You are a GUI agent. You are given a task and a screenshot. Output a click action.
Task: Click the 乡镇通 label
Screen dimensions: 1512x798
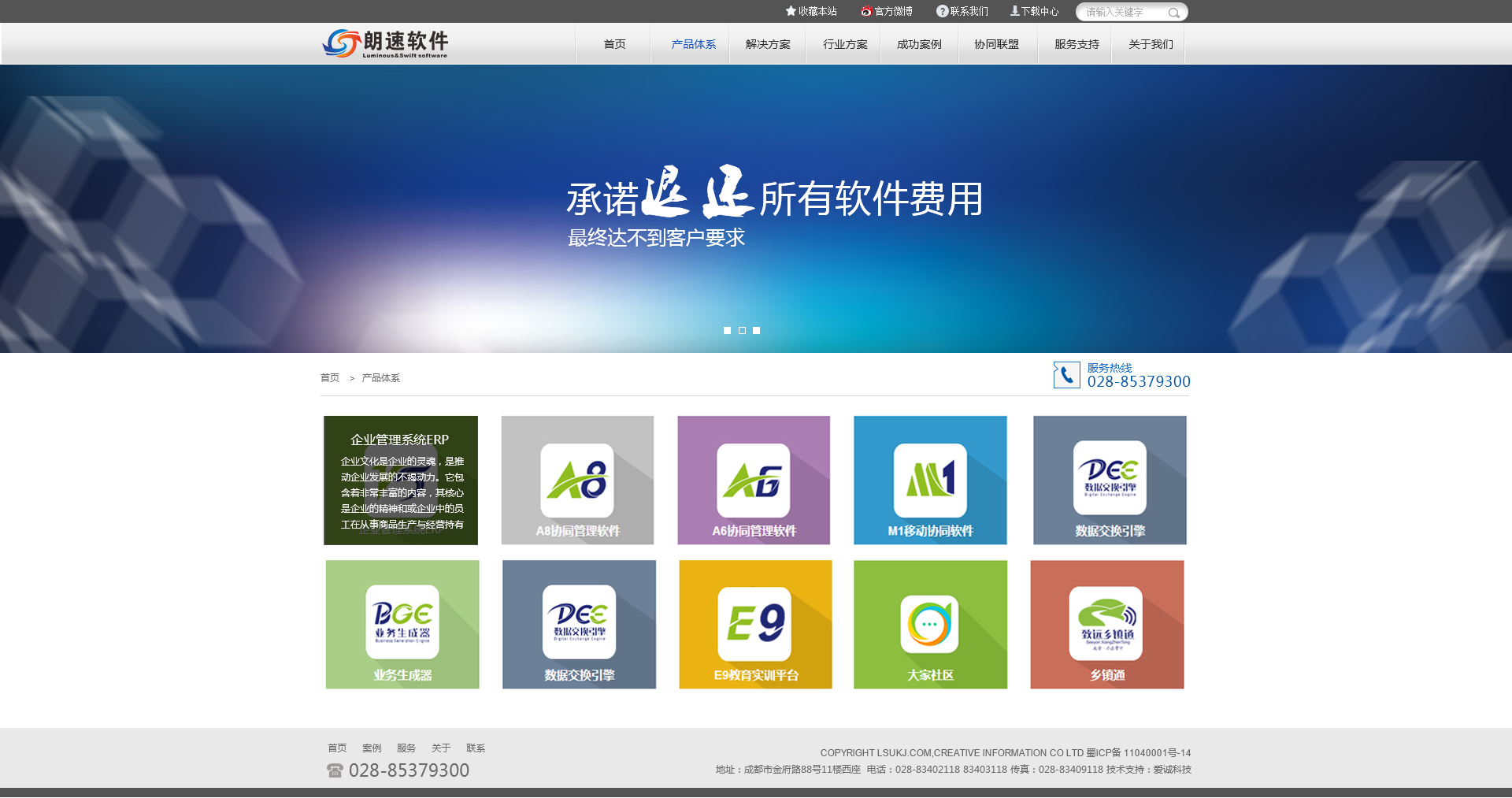[x=1107, y=675]
